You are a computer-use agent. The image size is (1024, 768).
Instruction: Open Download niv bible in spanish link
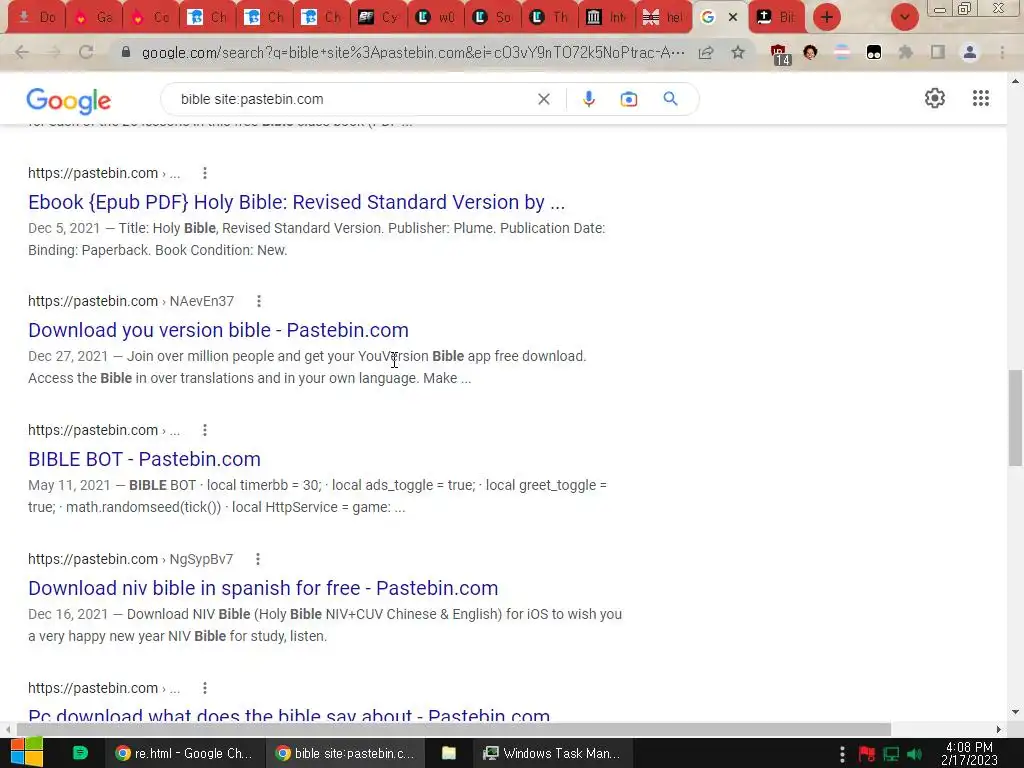pyautogui.click(x=263, y=588)
